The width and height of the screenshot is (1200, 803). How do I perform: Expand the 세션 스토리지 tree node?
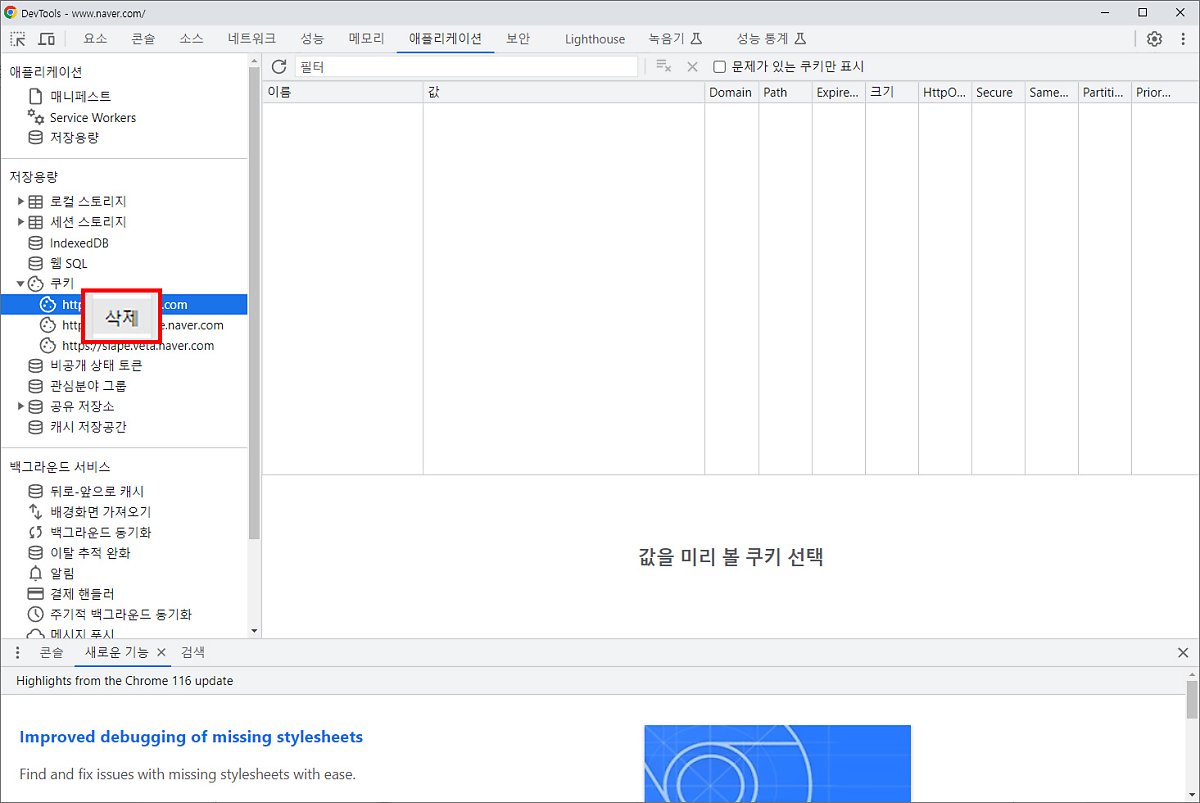[x=21, y=222]
